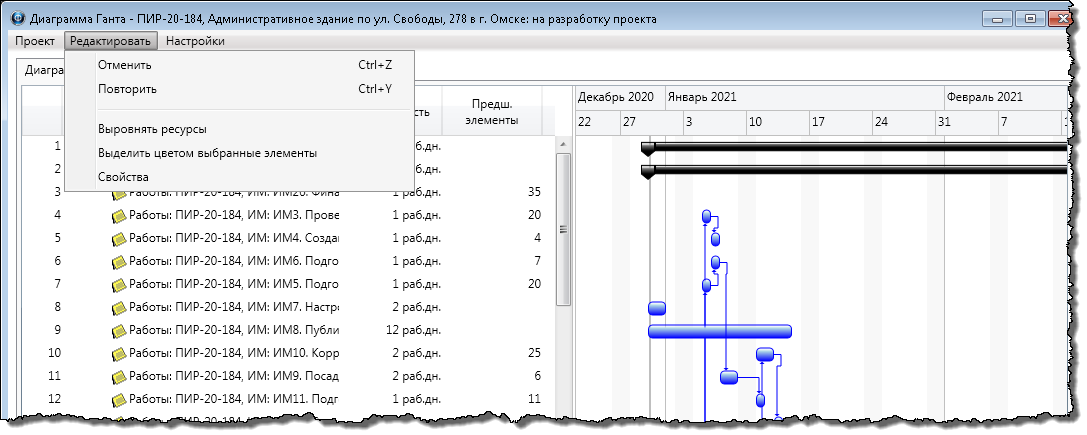
Task: Click the task icon for ИМ8 row
Action: pyautogui.click(x=118, y=330)
